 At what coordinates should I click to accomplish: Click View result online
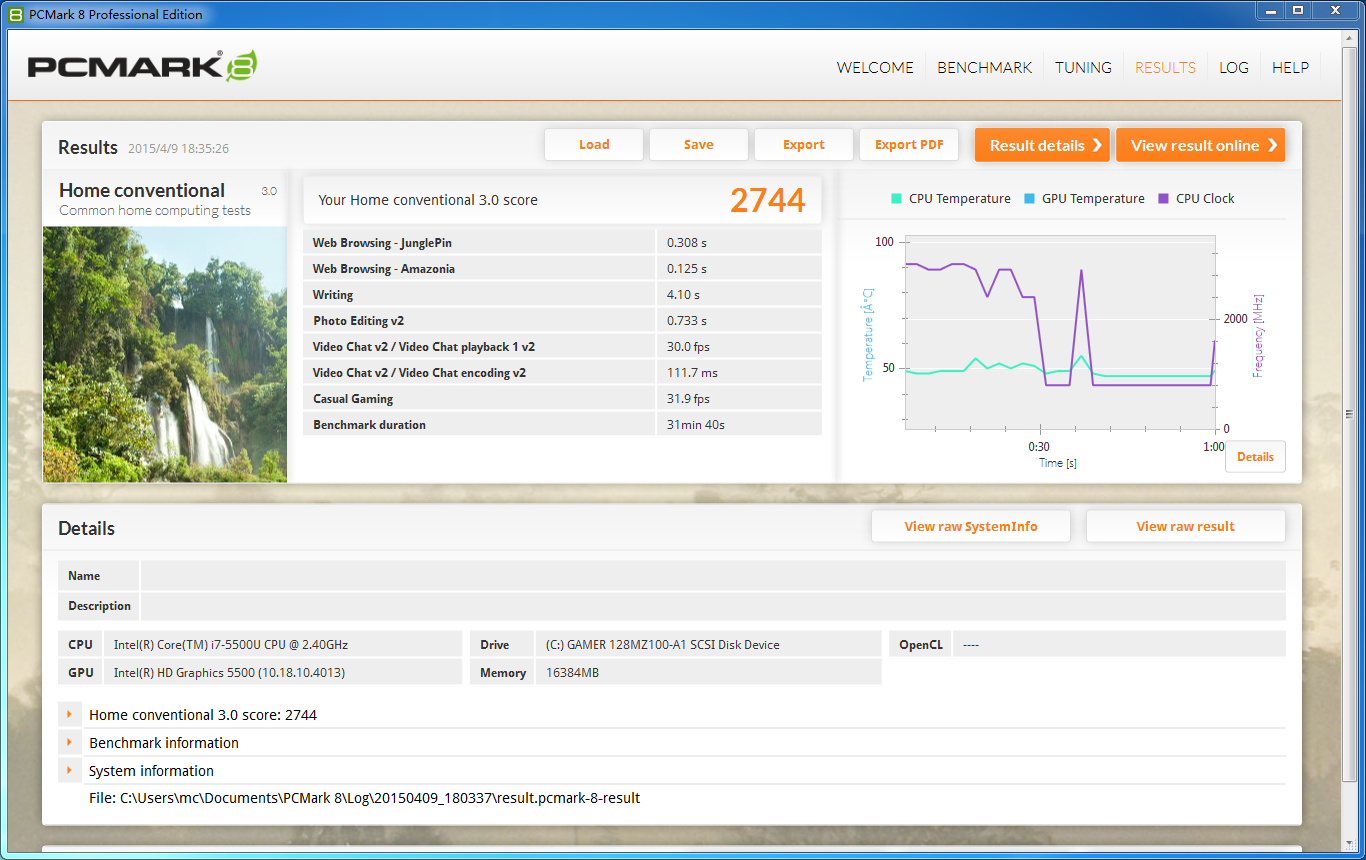tap(1200, 145)
